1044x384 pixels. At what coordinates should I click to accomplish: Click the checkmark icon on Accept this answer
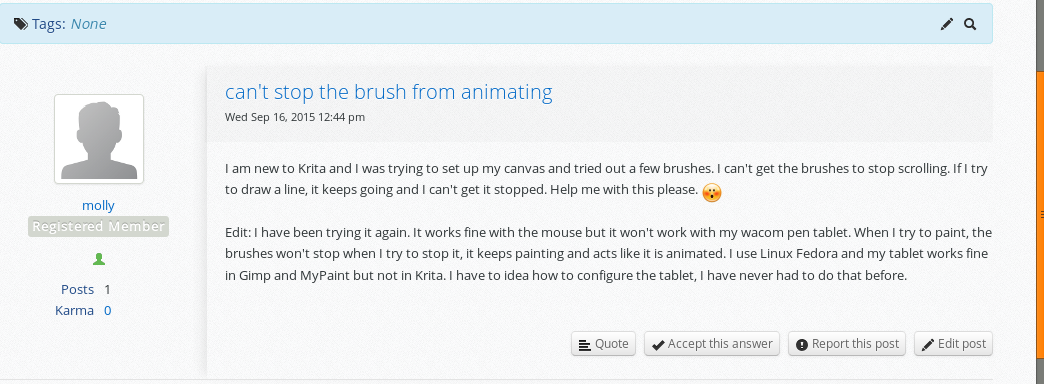(x=658, y=345)
